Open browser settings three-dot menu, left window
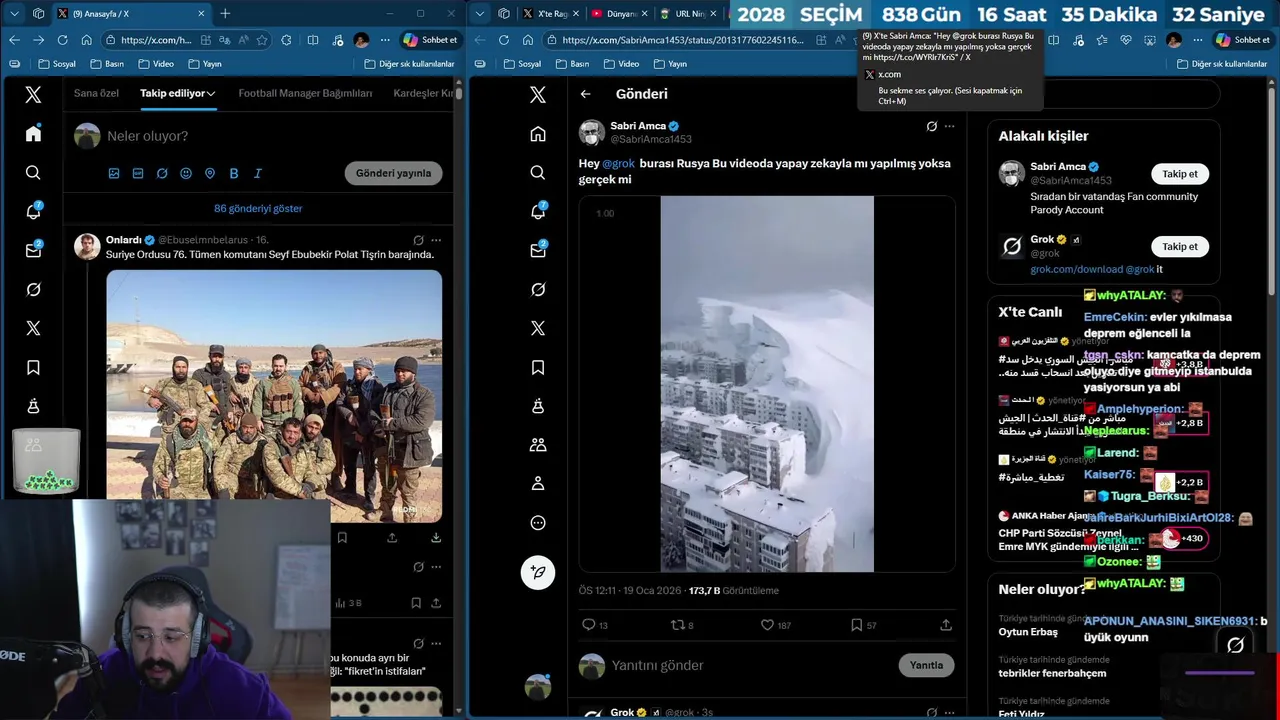The image size is (1280, 720). coord(385,40)
